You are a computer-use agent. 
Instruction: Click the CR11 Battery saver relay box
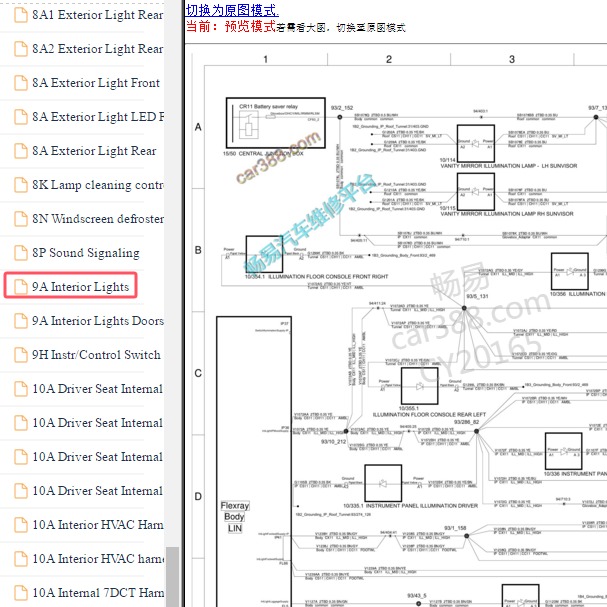(x=276, y=123)
